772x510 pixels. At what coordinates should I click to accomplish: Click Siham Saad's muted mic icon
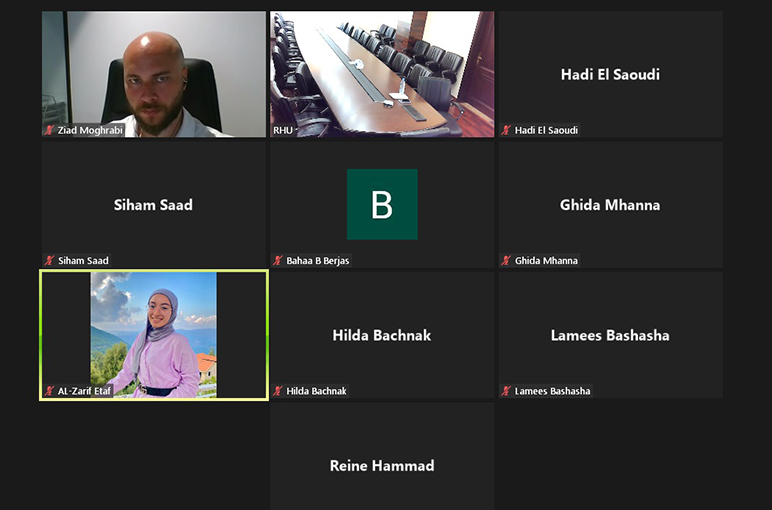[x=49, y=260]
